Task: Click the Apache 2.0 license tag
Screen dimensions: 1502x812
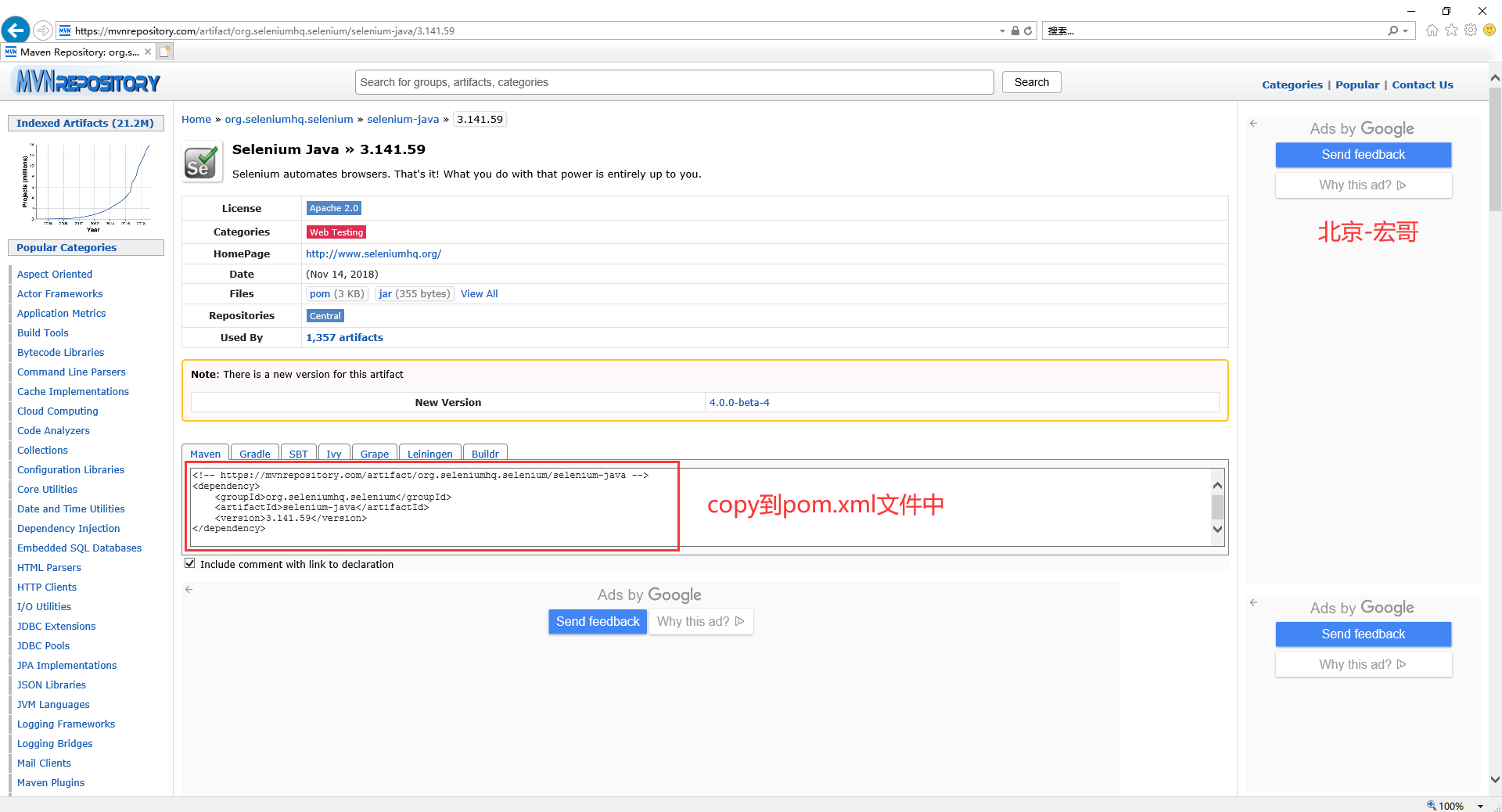Action: coord(333,208)
